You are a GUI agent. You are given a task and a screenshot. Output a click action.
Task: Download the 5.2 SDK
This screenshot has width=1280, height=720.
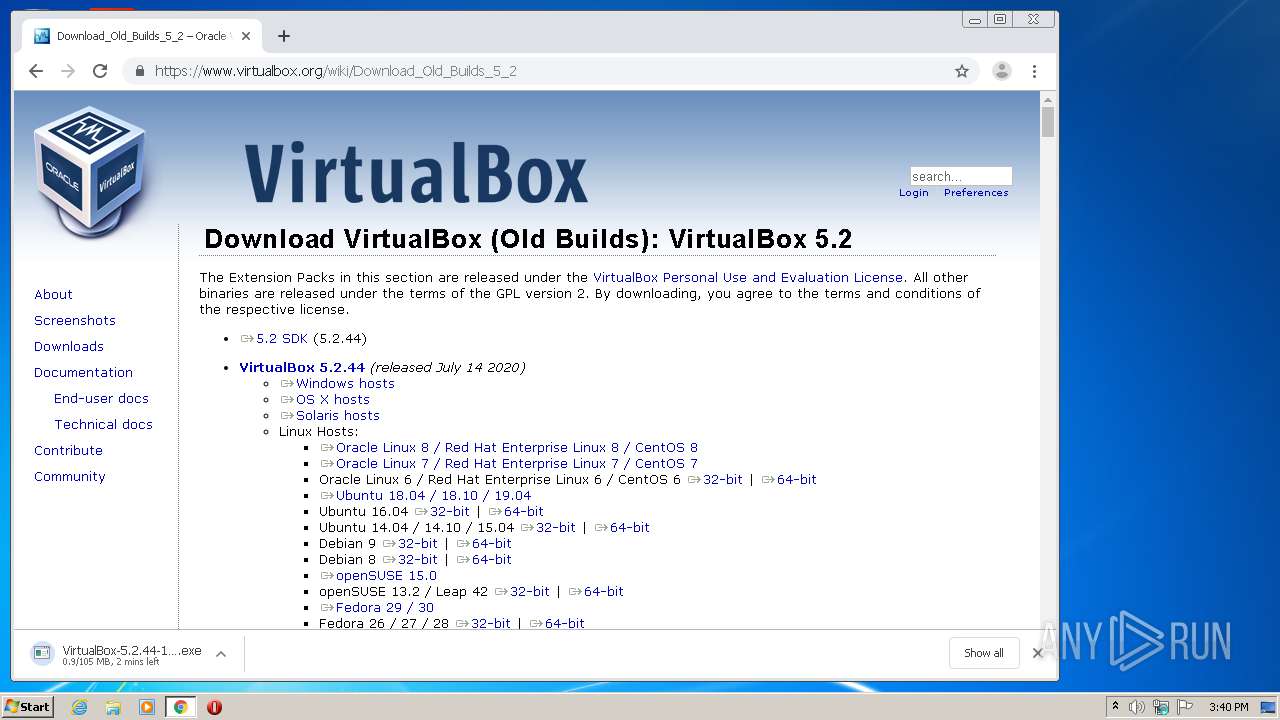pyautogui.click(x=274, y=339)
